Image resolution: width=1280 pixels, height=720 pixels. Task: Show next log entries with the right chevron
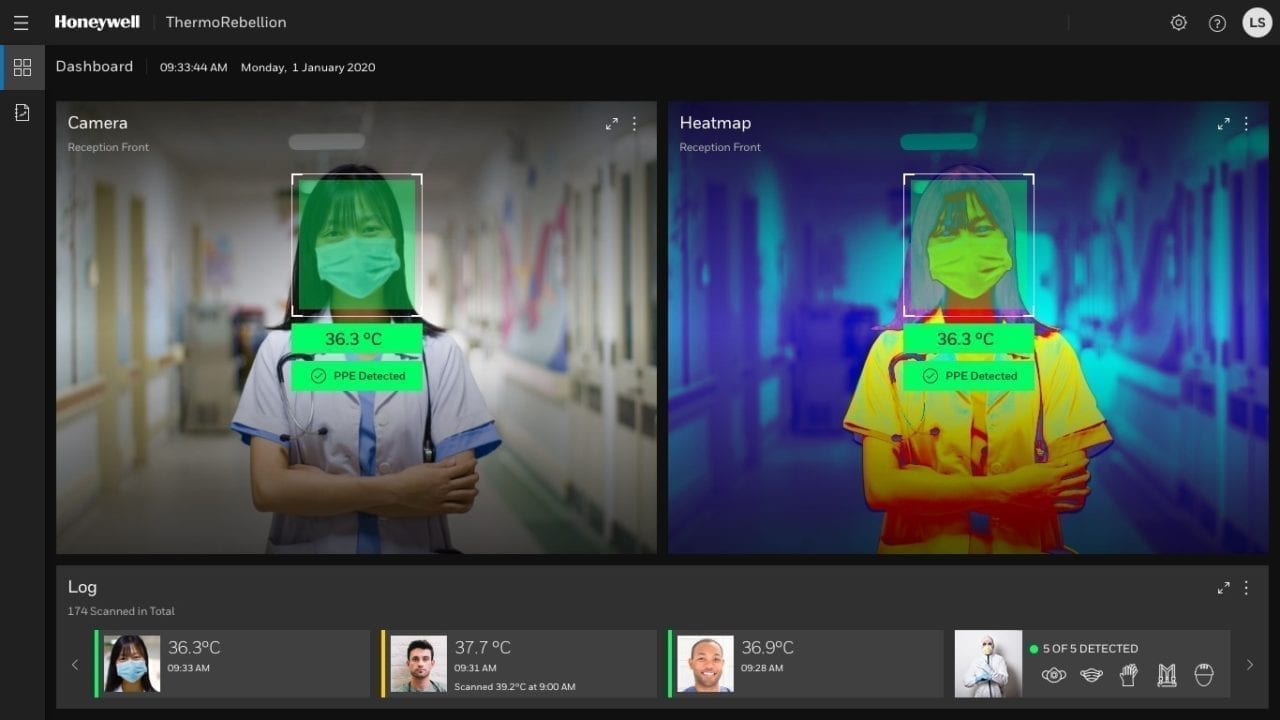pyautogui.click(x=1249, y=664)
